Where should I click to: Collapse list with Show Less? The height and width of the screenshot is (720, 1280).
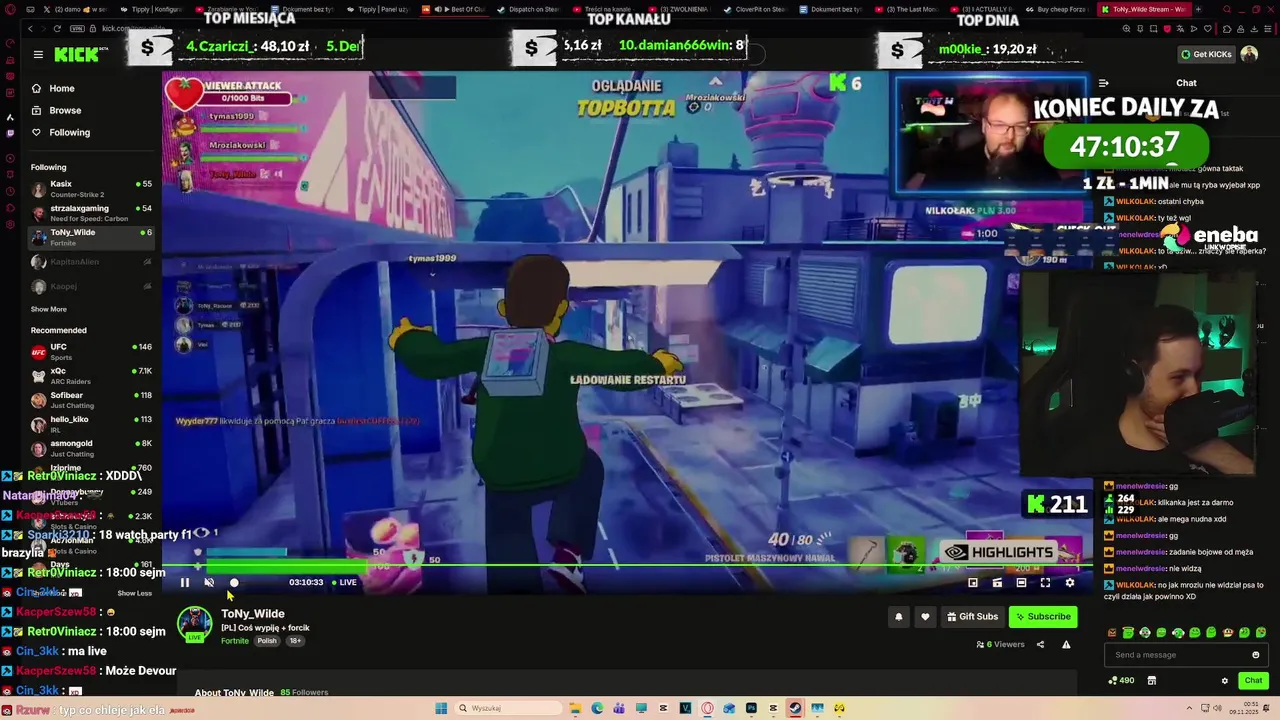click(x=134, y=593)
